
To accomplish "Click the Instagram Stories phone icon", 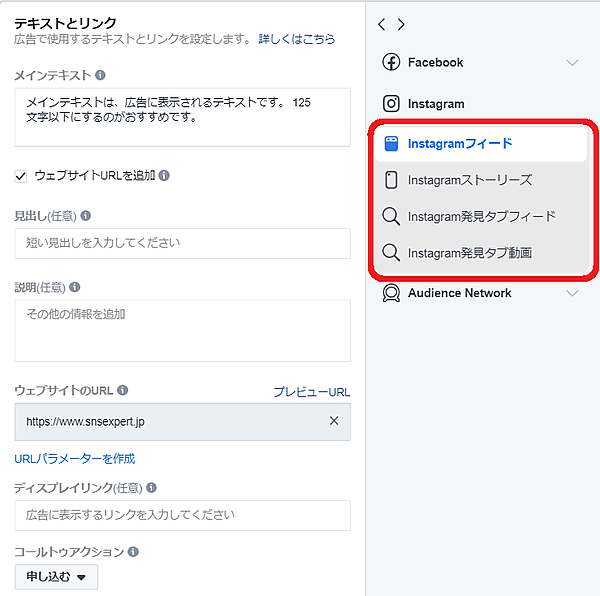I will (x=391, y=180).
